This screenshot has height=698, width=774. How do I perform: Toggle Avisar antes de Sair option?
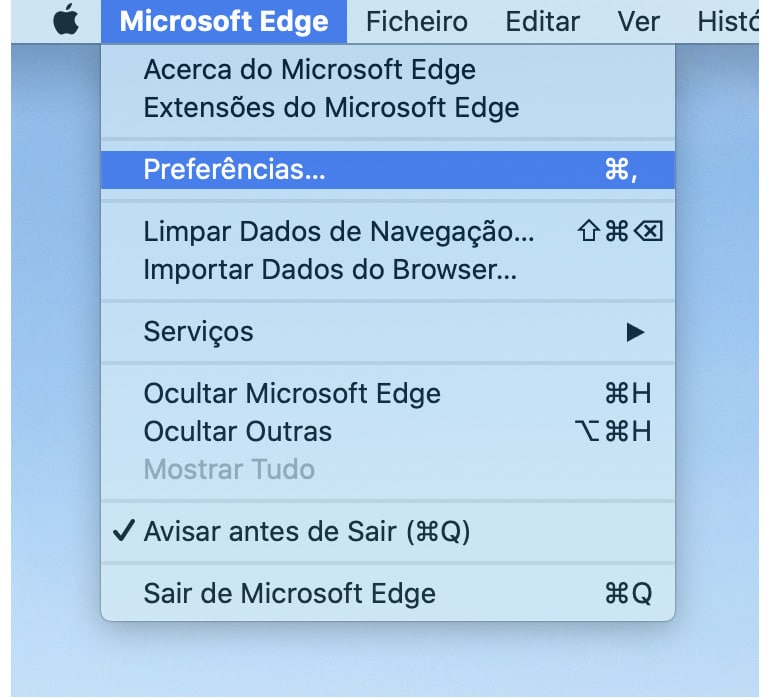(388, 532)
